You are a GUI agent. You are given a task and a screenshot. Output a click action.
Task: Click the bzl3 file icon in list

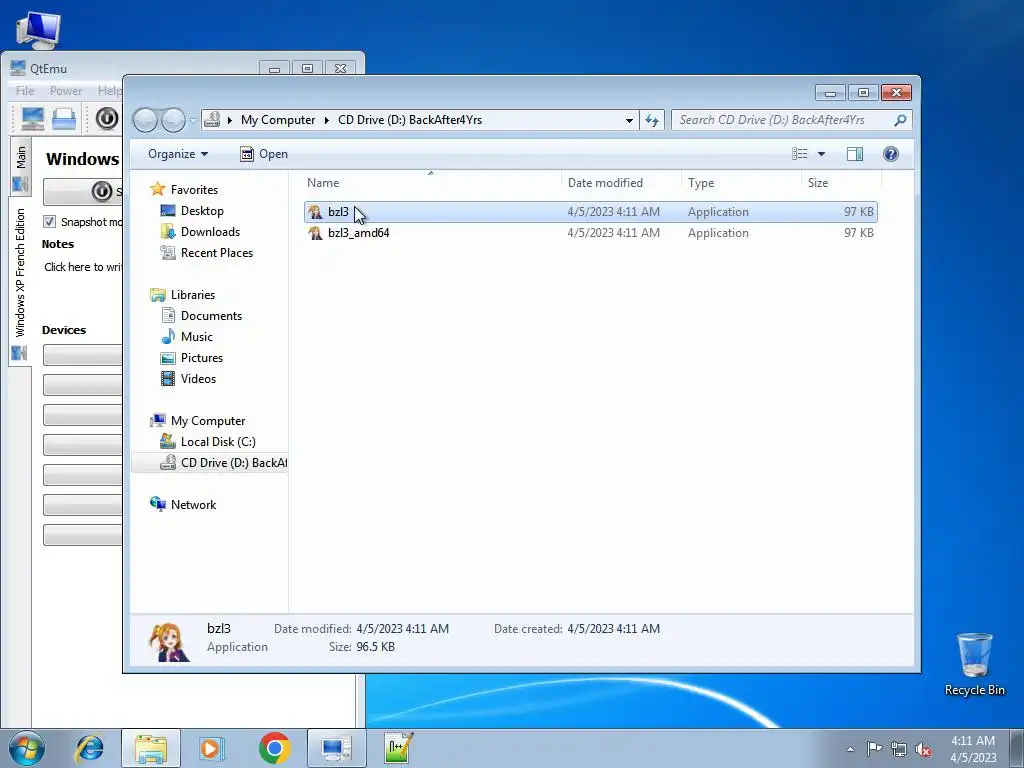tap(315, 212)
